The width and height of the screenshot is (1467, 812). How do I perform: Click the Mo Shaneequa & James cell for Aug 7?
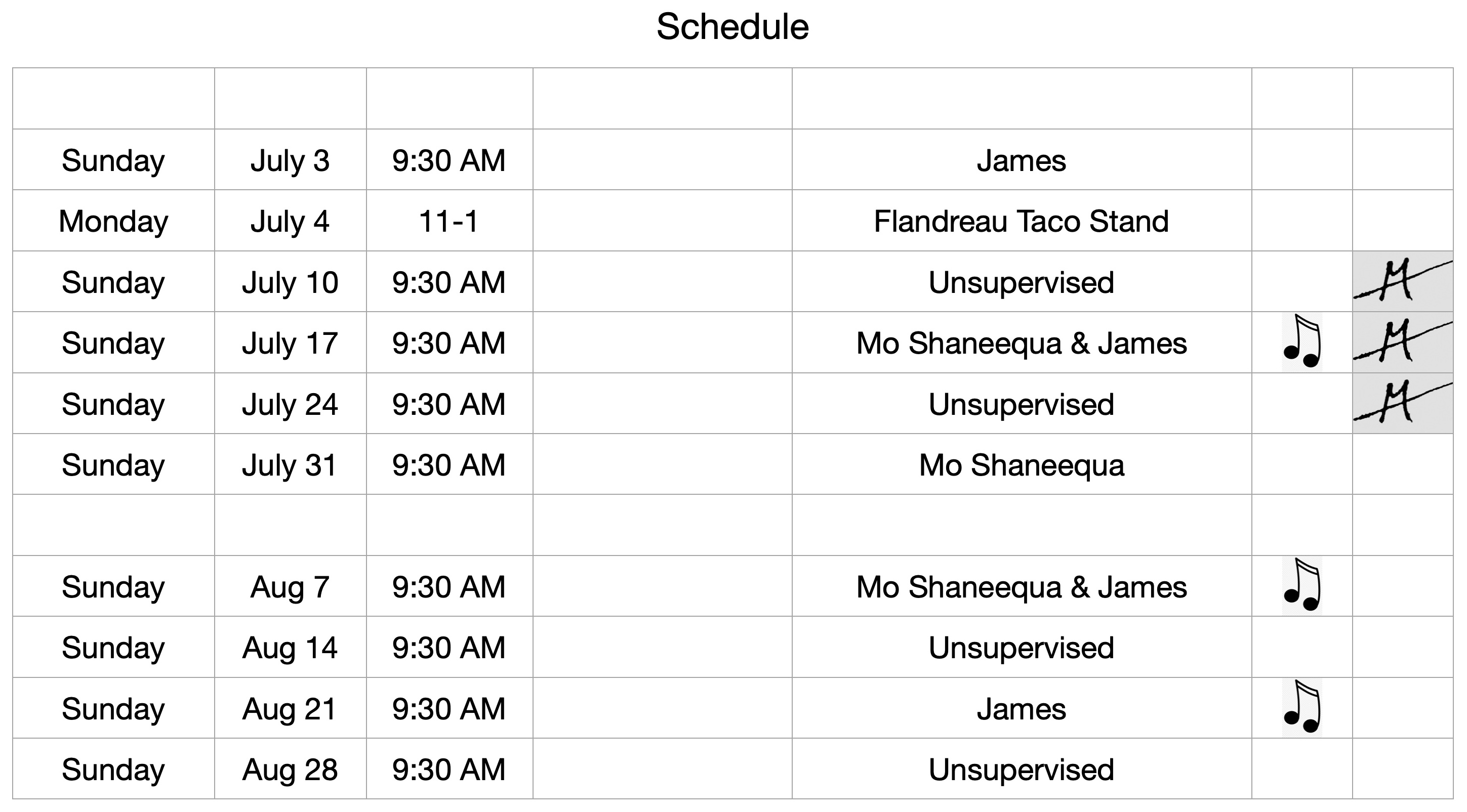tap(1022, 586)
